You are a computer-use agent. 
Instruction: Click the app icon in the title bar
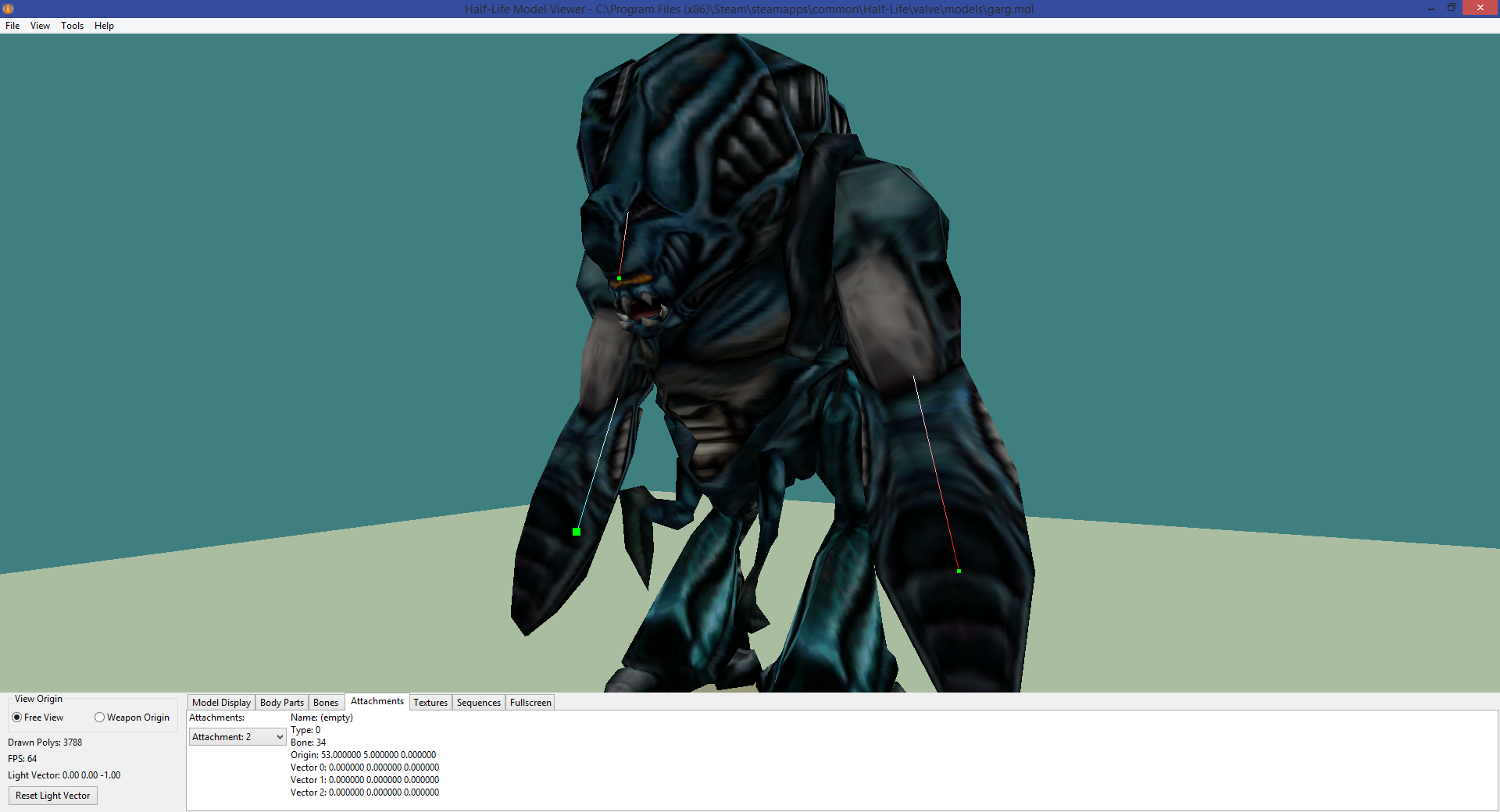click(x=9, y=9)
